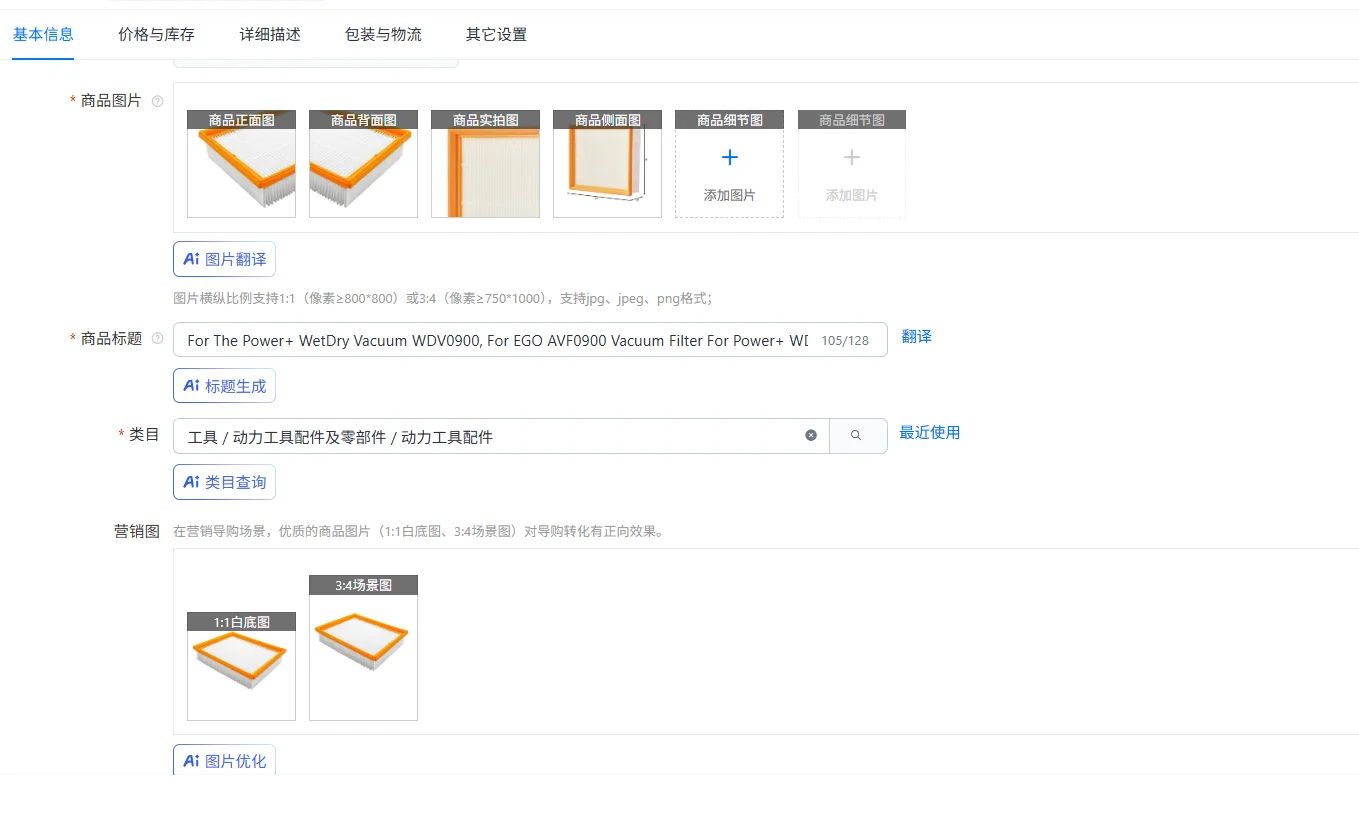Screen dimensions: 1359x834
Task: Open the 3:4场景图 scene image thumbnail
Action: (363, 648)
